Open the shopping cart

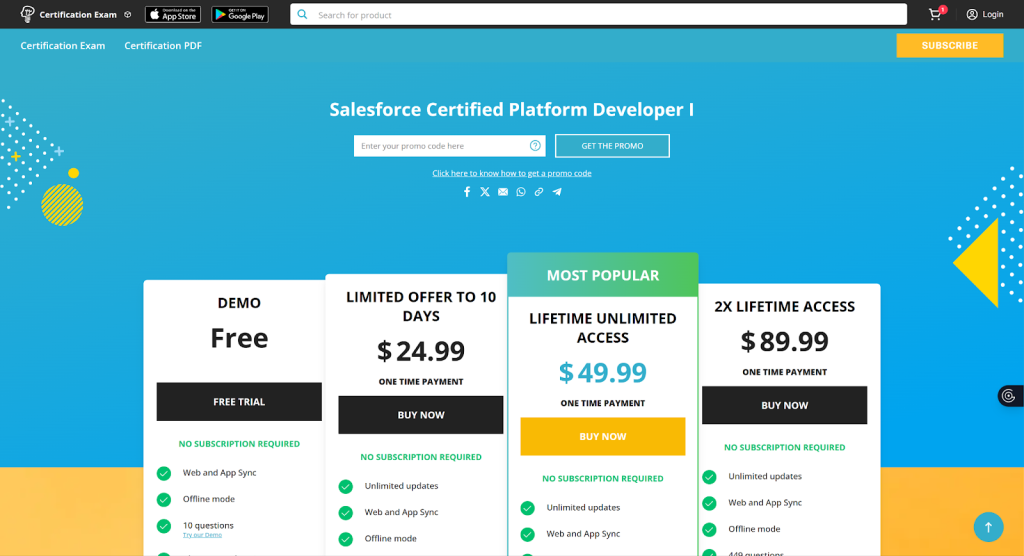tap(935, 14)
